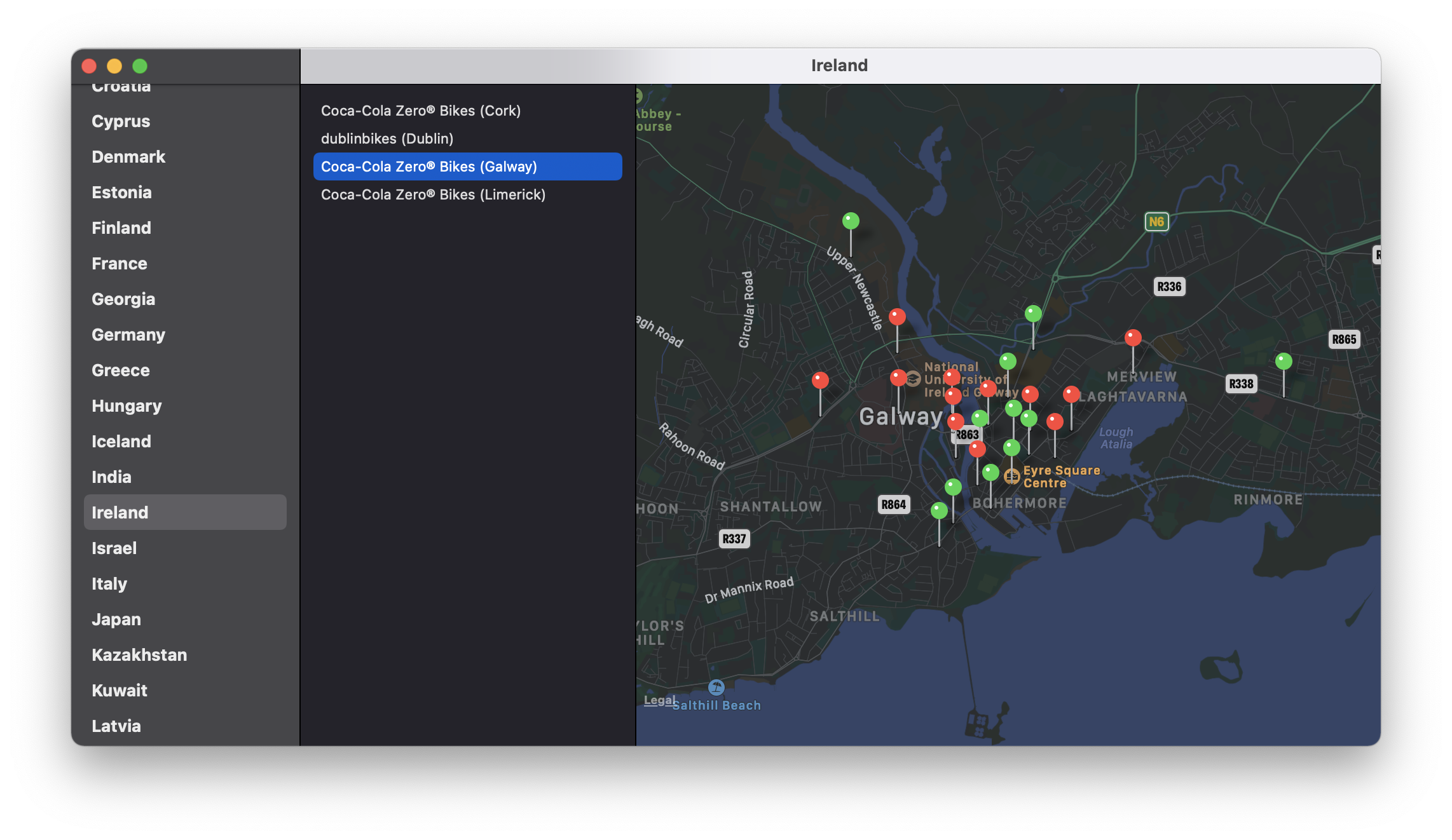
Task: Select the red pin left of LAGHTAVARNA label
Action: [1071, 395]
